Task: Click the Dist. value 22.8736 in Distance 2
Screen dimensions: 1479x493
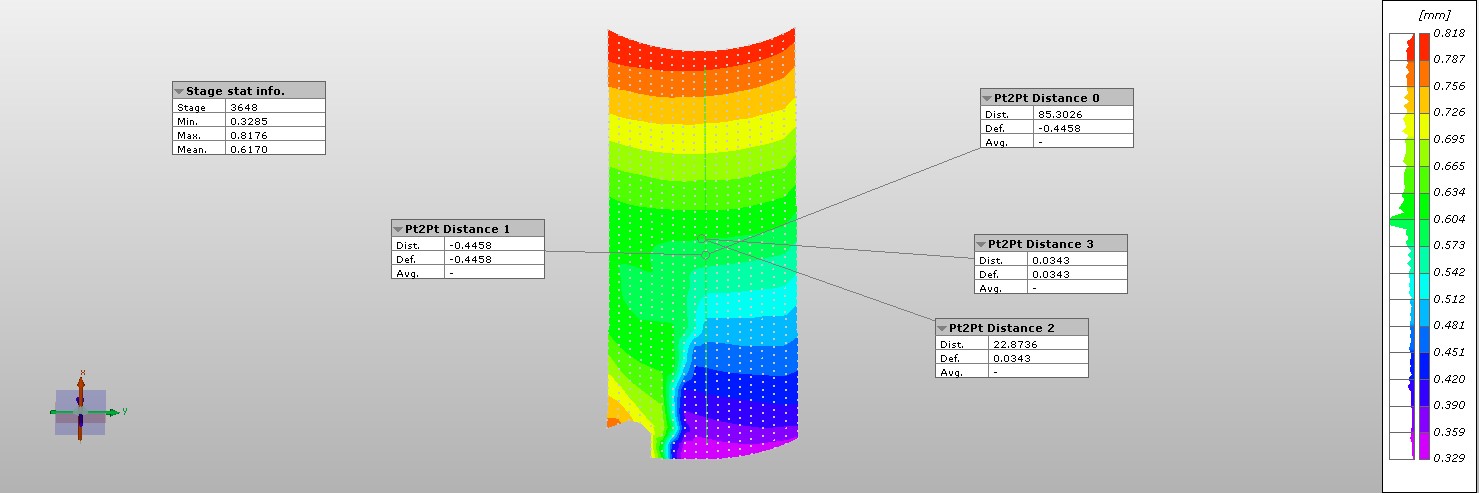Action: tap(1038, 344)
